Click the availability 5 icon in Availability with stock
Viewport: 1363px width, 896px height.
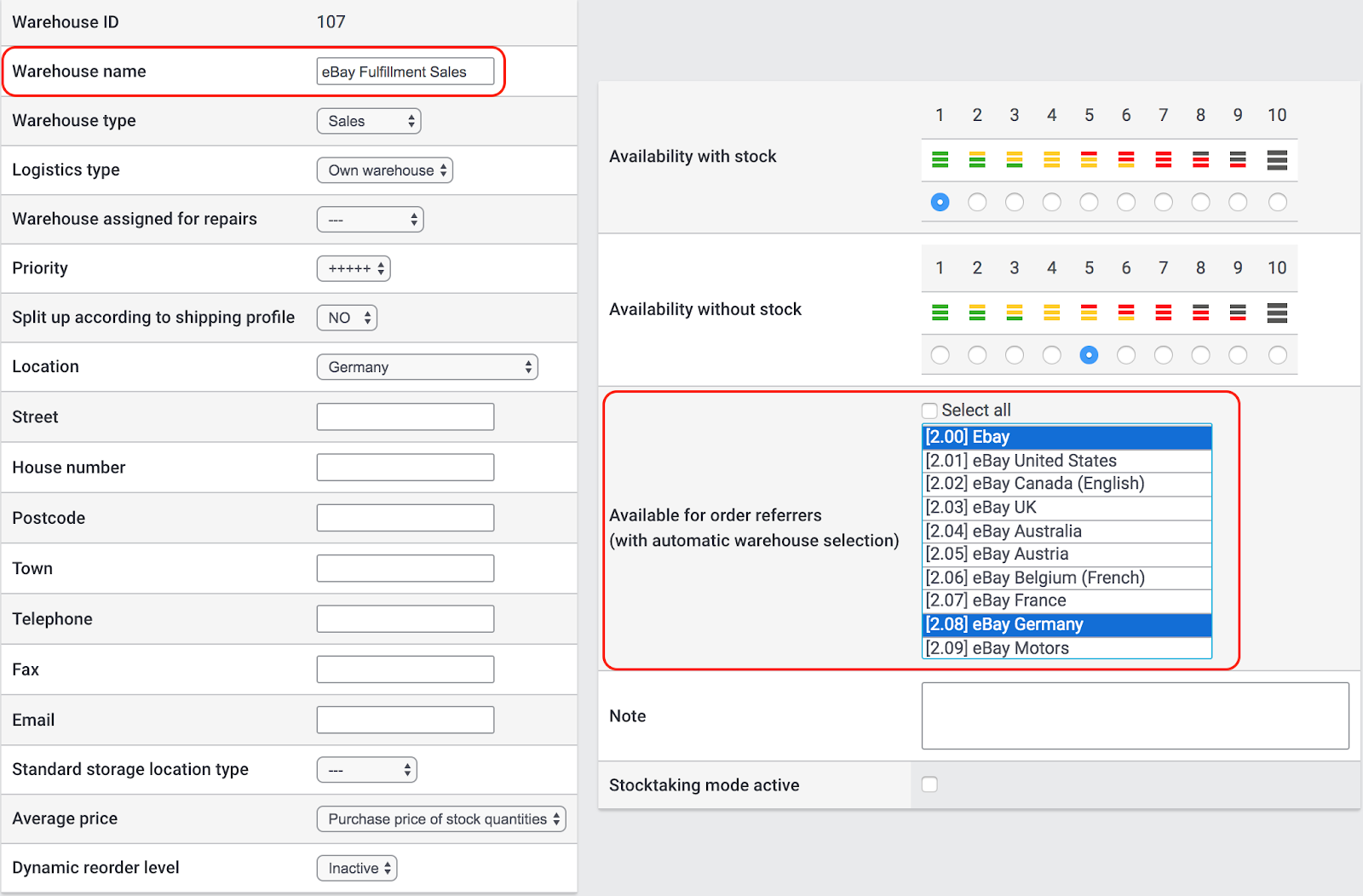click(x=1089, y=159)
